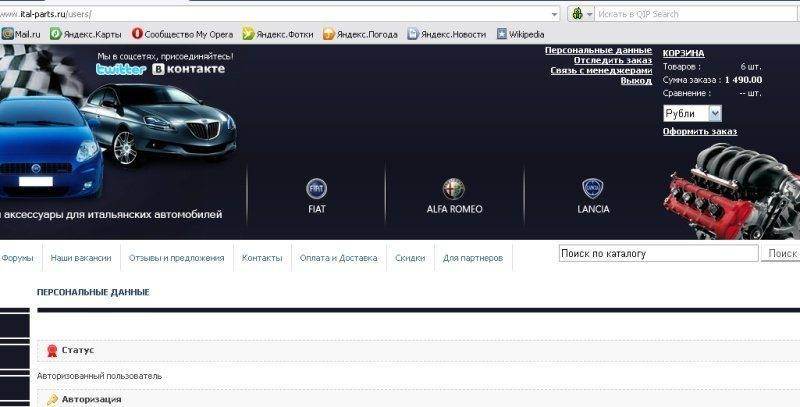The height and width of the screenshot is (407, 800).
Task: Click the Отследить заказ link
Action: (598, 60)
